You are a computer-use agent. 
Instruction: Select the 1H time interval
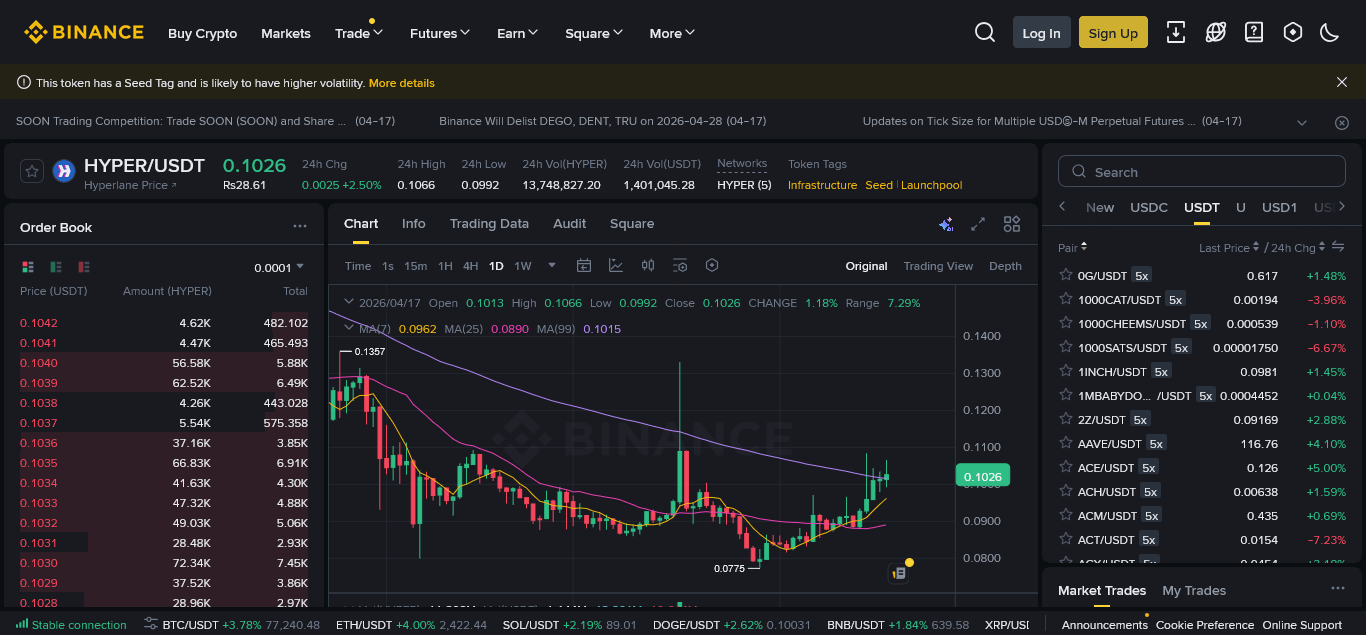point(445,266)
